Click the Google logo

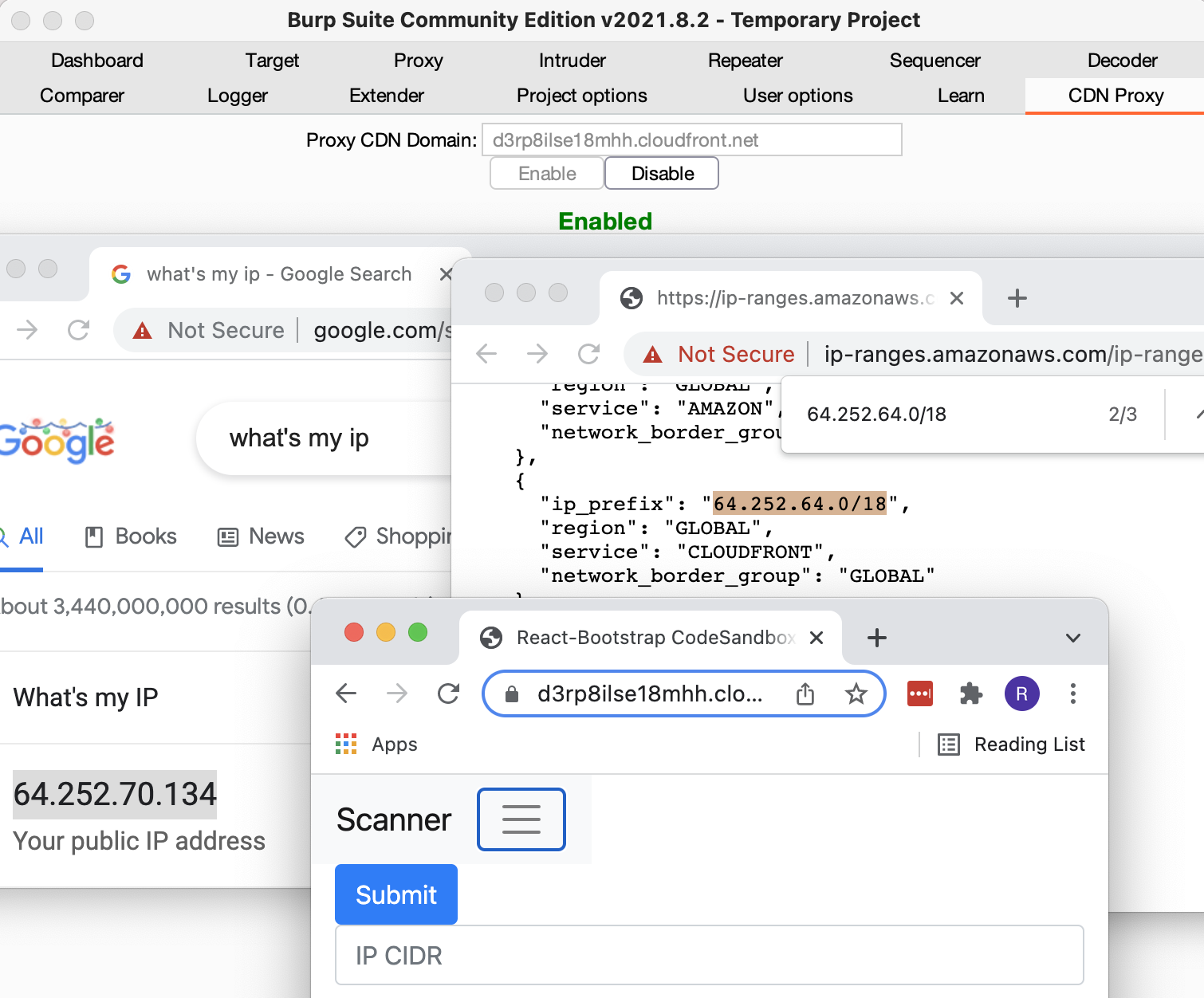(x=57, y=440)
